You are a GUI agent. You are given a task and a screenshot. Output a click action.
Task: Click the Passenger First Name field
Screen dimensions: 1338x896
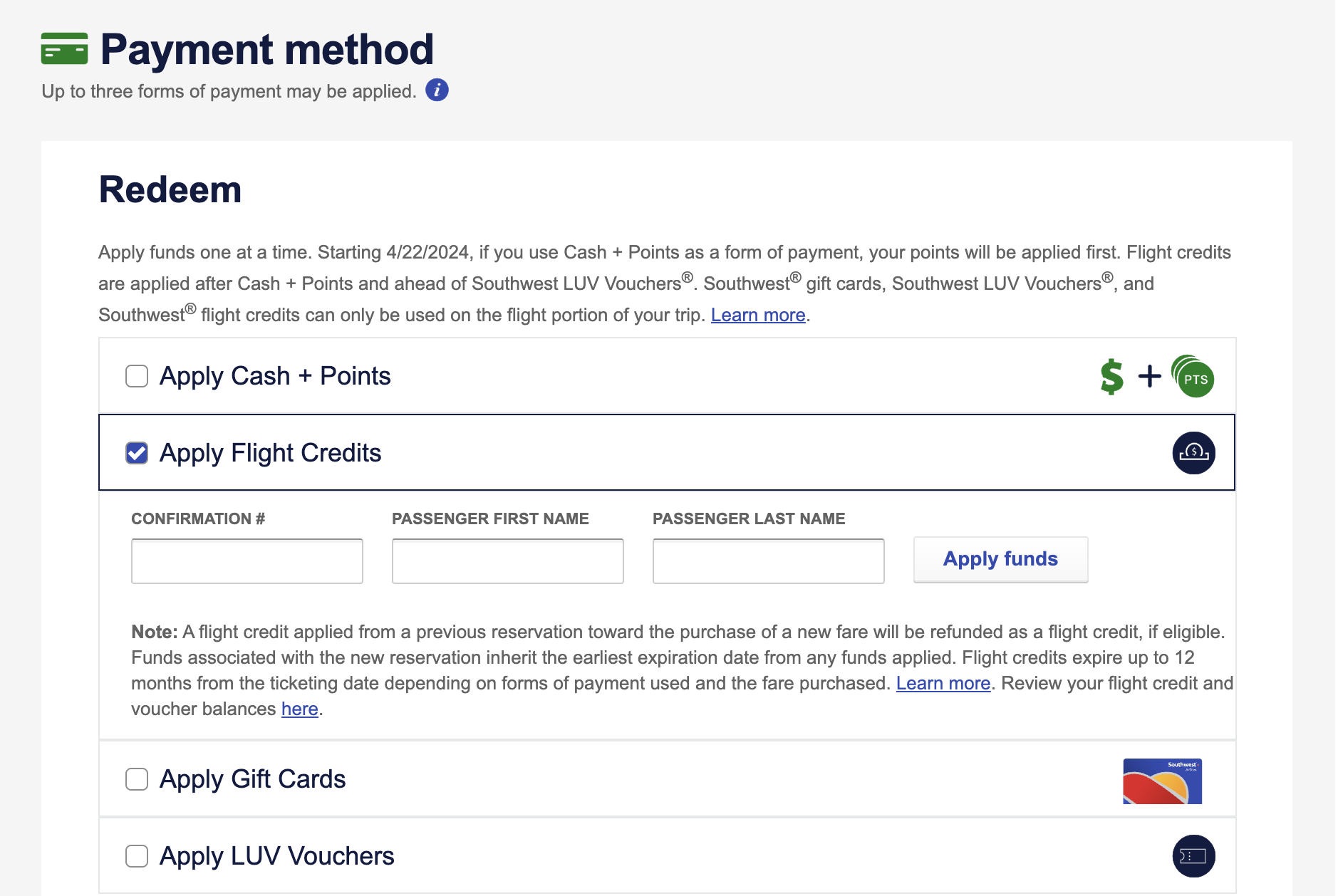pyautogui.click(x=507, y=561)
